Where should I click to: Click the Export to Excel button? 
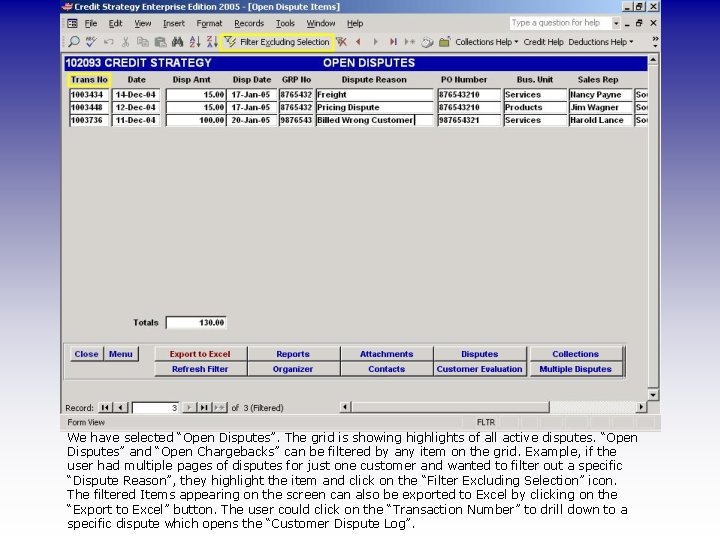click(200, 354)
